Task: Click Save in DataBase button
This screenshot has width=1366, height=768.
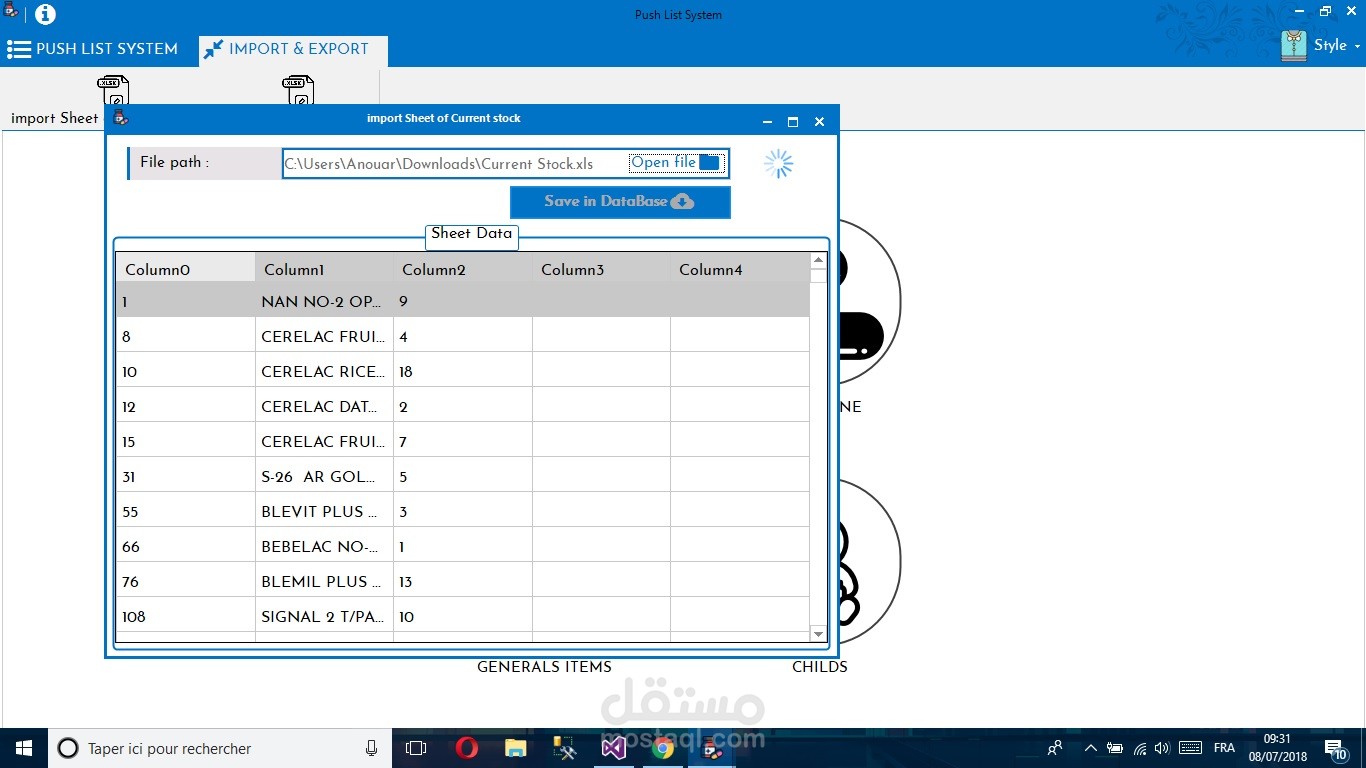Action: 620,202
